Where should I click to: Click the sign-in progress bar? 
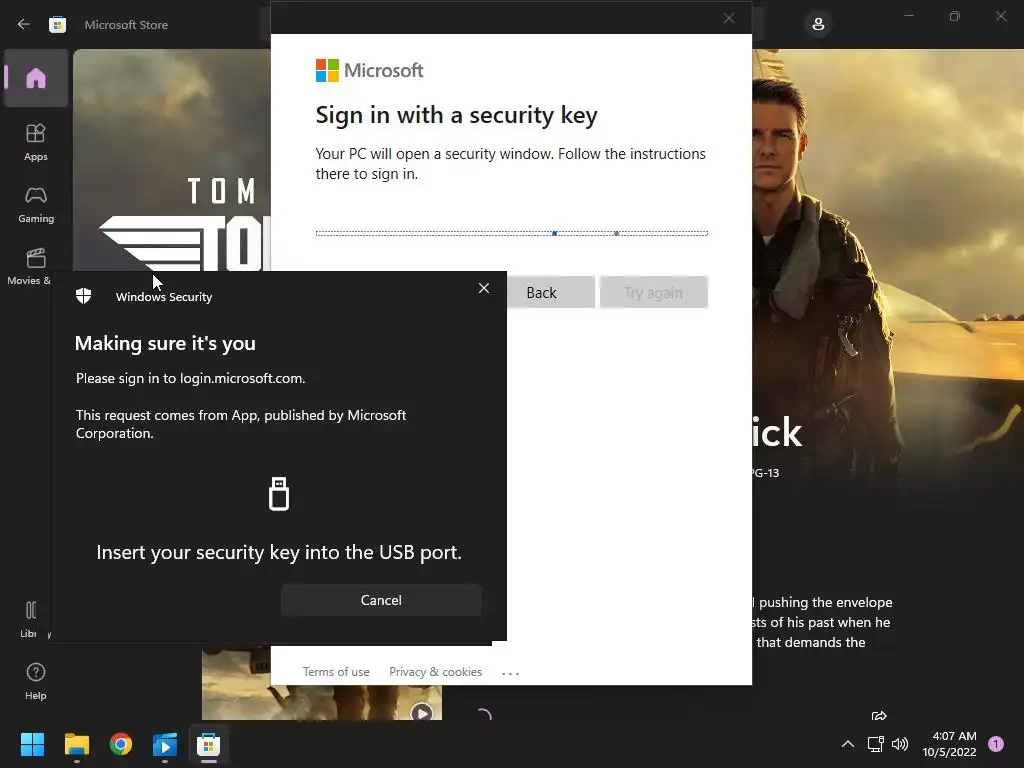click(x=512, y=233)
